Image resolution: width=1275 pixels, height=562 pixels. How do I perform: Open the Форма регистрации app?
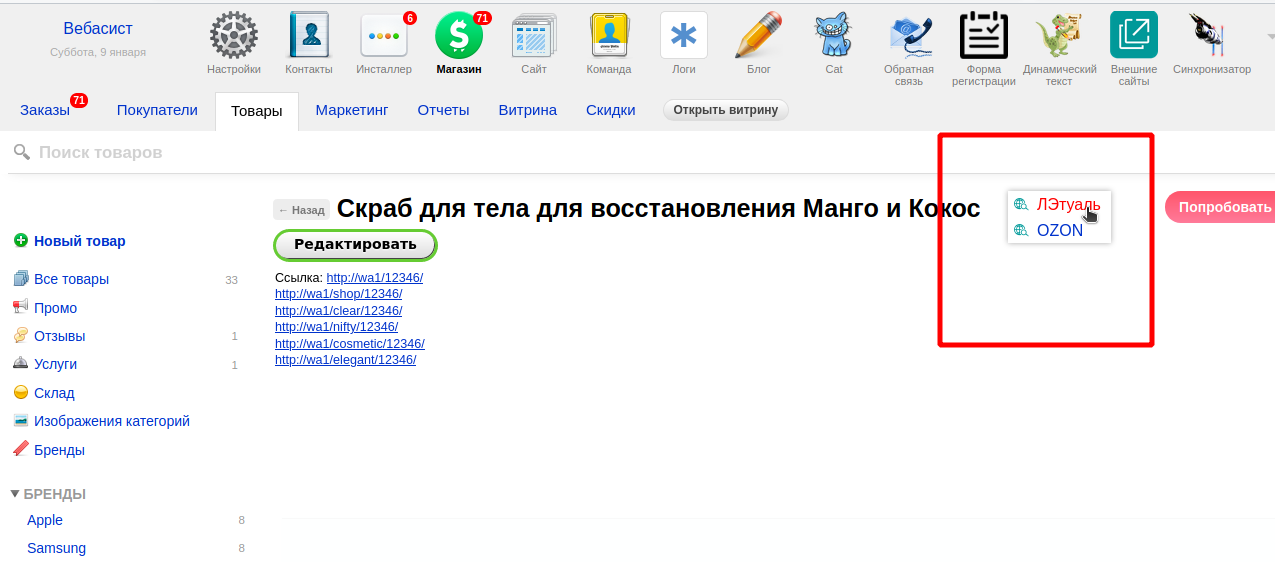pos(984,36)
